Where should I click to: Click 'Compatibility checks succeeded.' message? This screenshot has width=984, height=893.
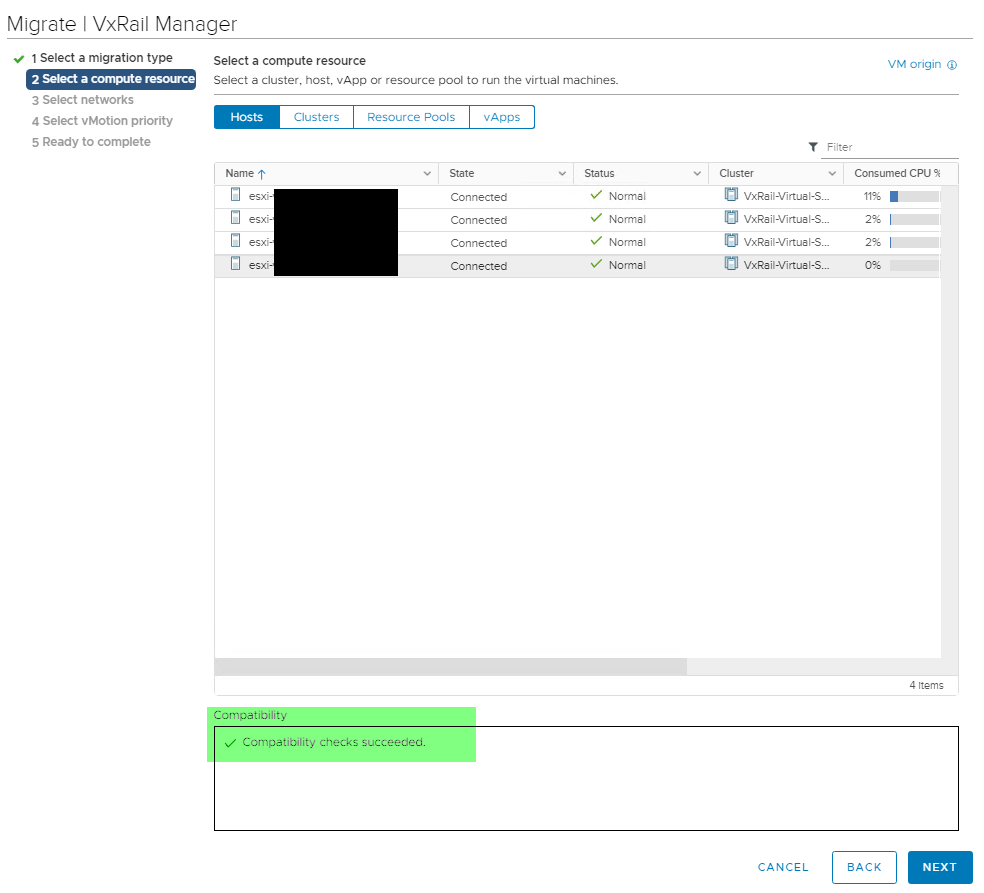coord(334,742)
